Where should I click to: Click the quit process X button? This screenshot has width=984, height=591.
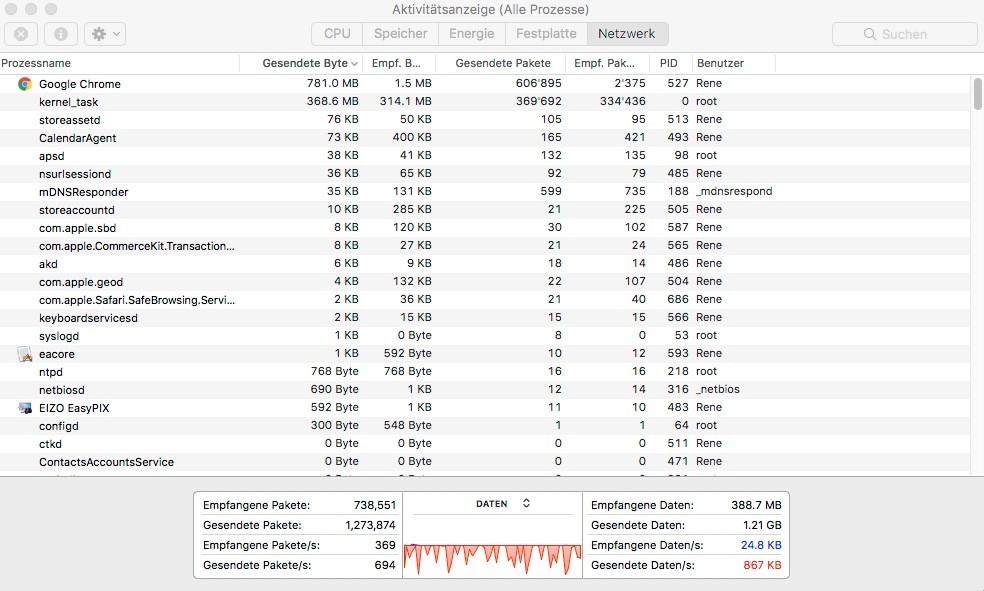tap(21, 34)
